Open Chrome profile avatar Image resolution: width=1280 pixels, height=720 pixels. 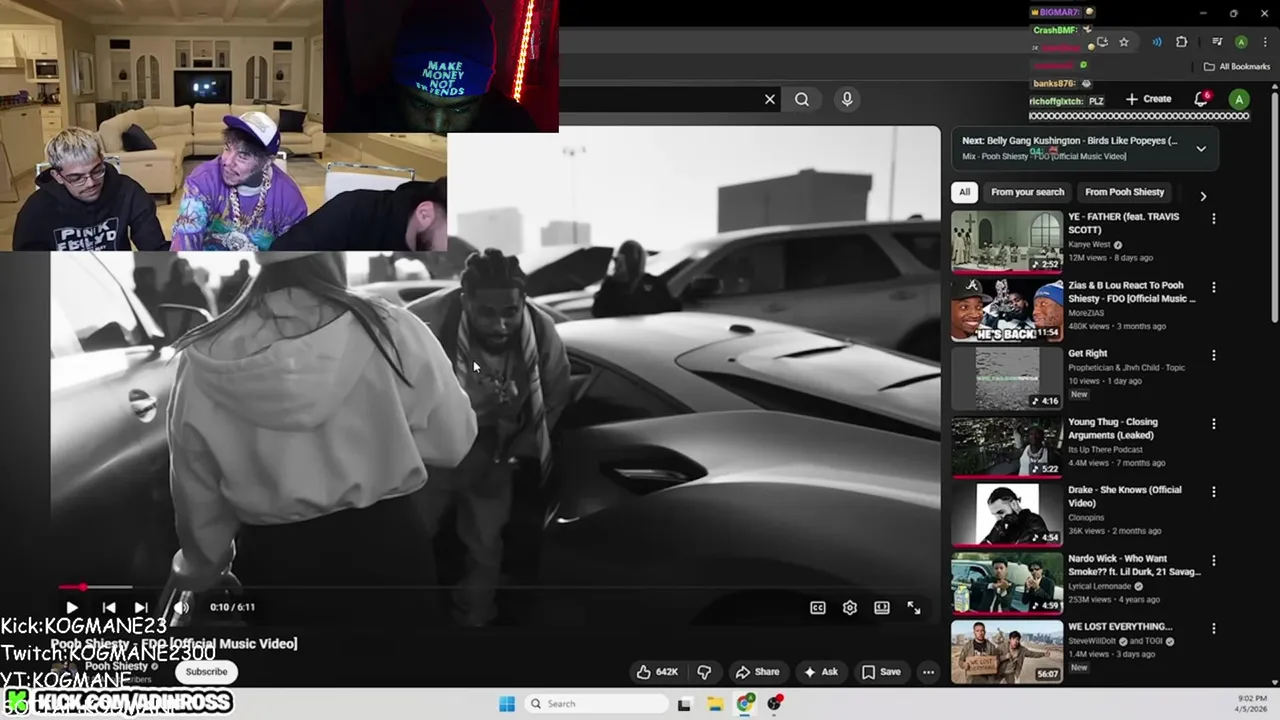coord(1241,42)
